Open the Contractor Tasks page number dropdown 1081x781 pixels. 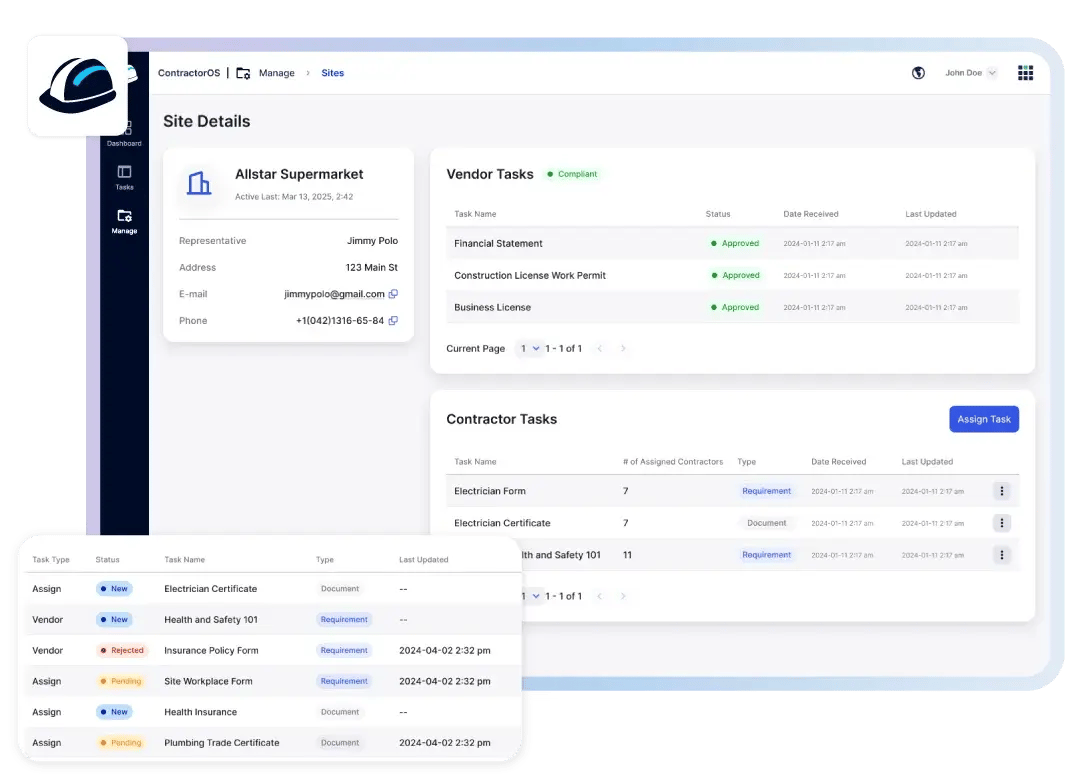(531, 596)
